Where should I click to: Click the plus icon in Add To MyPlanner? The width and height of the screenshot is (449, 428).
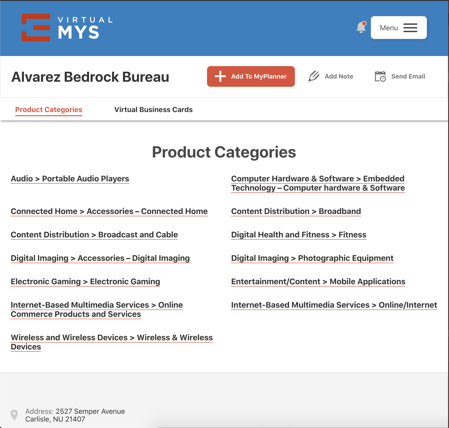point(220,76)
